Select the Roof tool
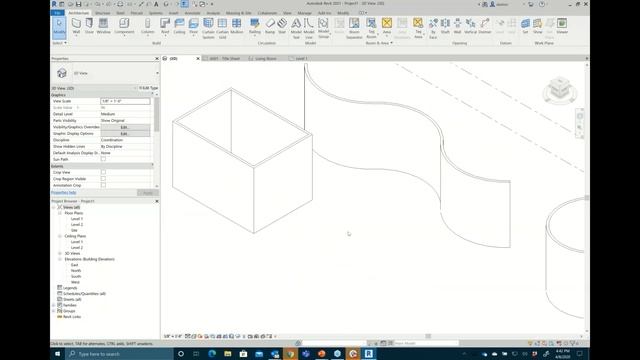 (165, 26)
